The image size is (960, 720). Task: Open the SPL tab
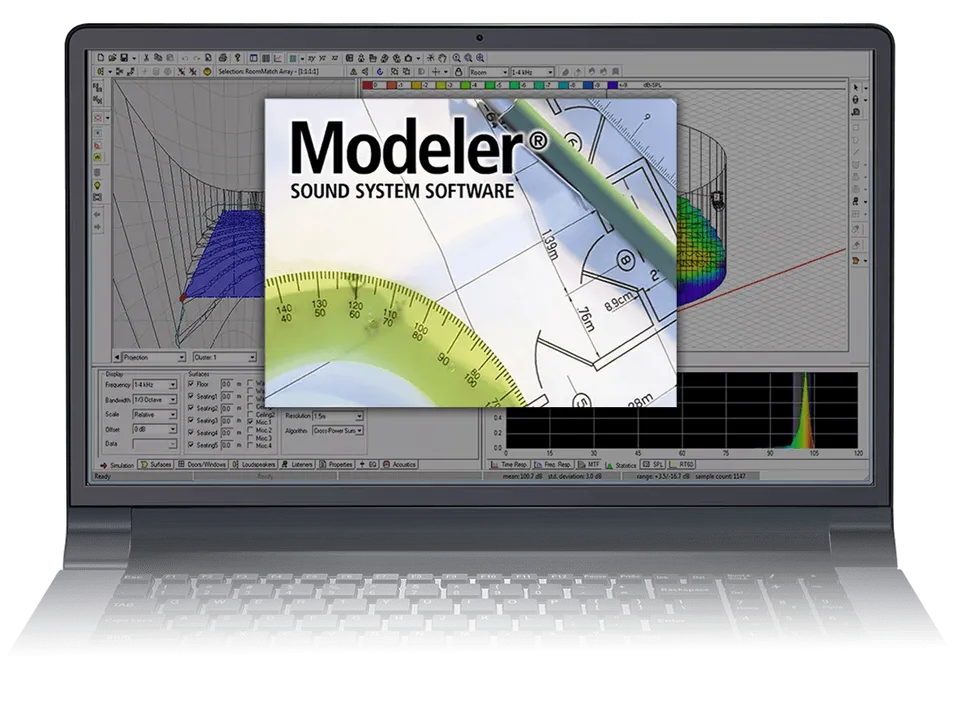click(653, 465)
